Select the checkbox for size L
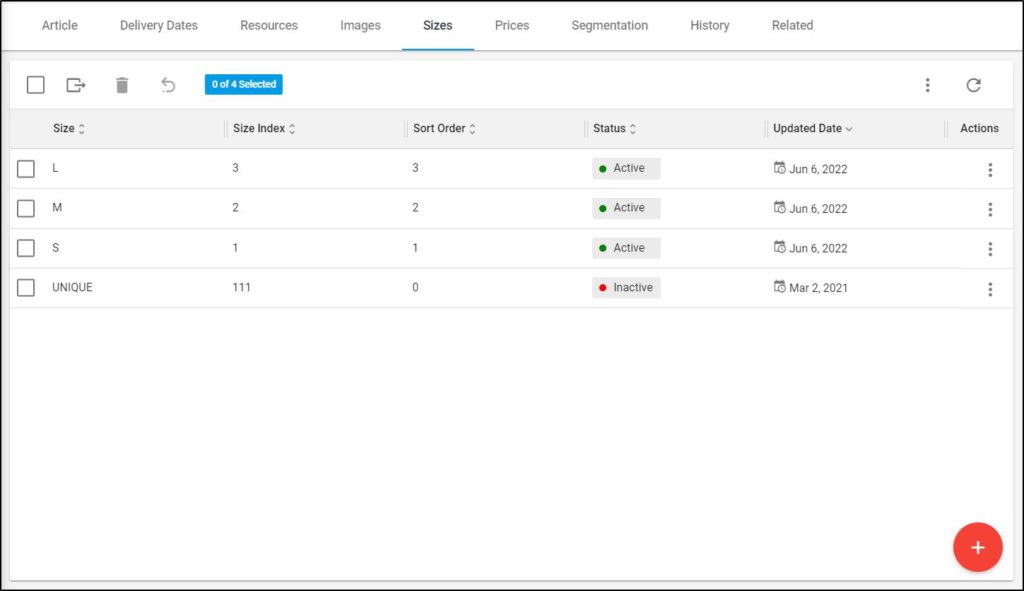 tap(26, 168)
